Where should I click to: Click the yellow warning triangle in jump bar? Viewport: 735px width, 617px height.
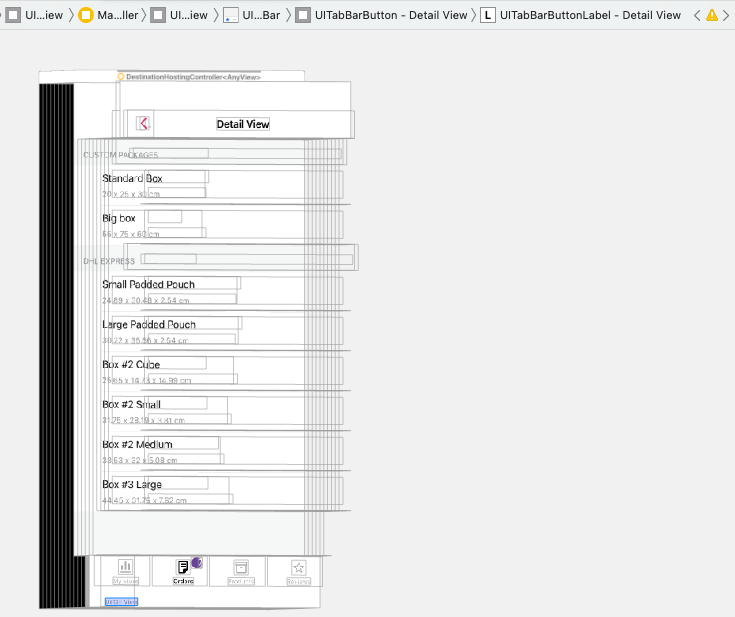712,15
